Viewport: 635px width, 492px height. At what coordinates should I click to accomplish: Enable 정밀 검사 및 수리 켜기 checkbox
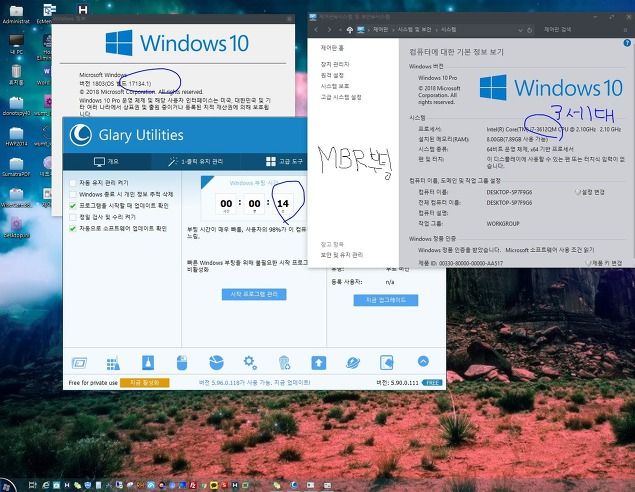click(73, 217)
